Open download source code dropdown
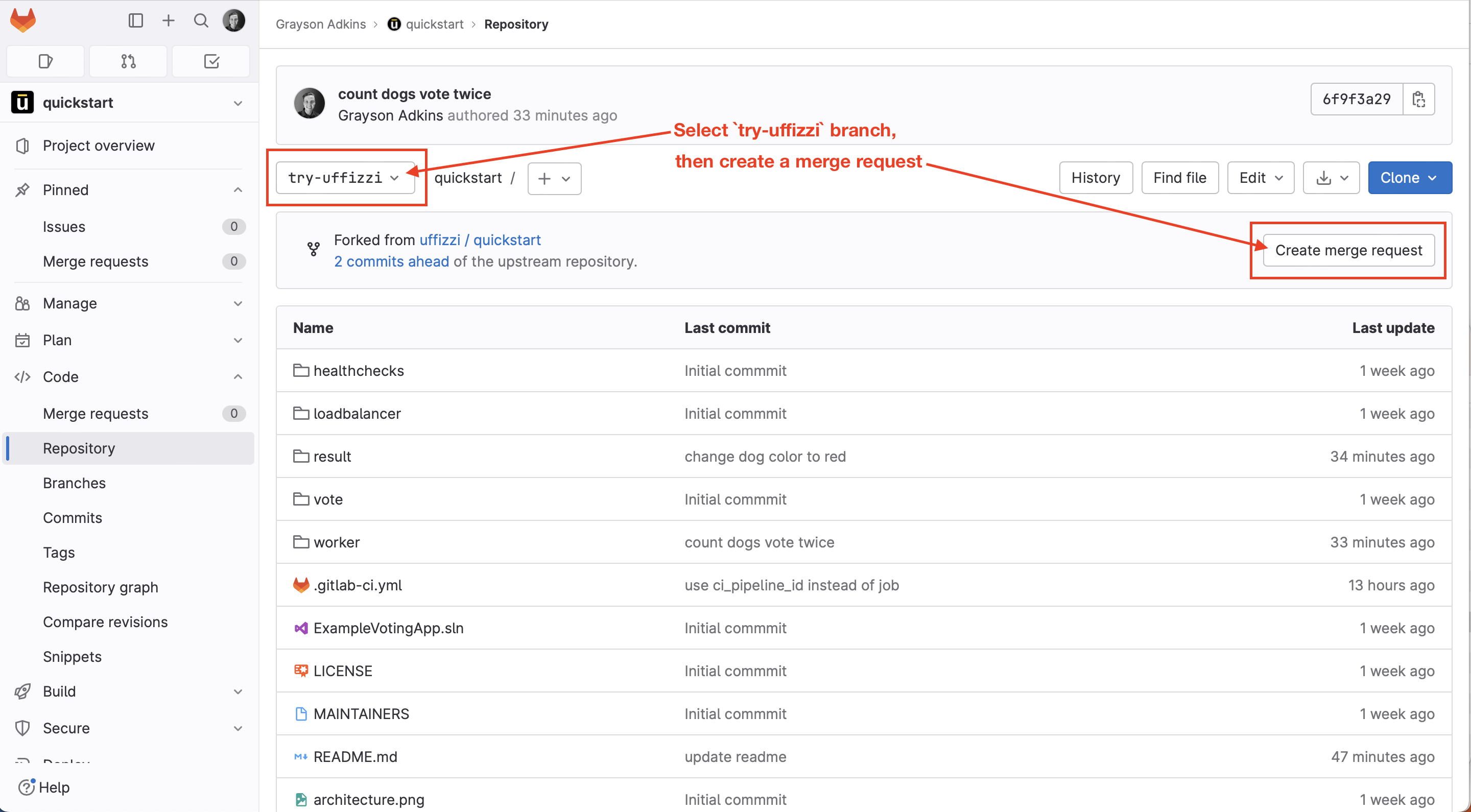Image resolution: width=1471 pixels, height=812 pixels. pos(1331,178)
